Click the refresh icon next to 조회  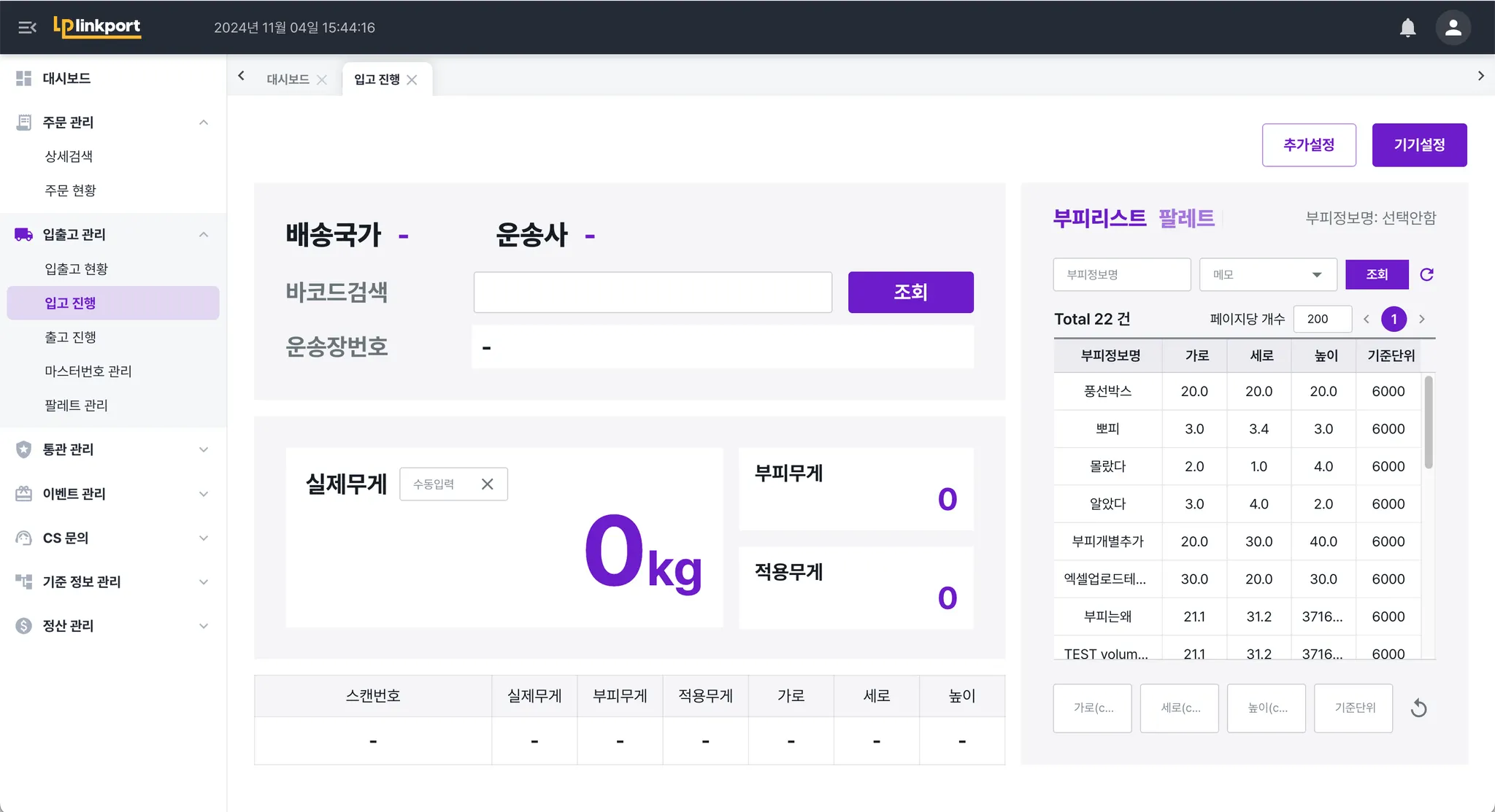pyautogui.click(x=1426, y=274)
